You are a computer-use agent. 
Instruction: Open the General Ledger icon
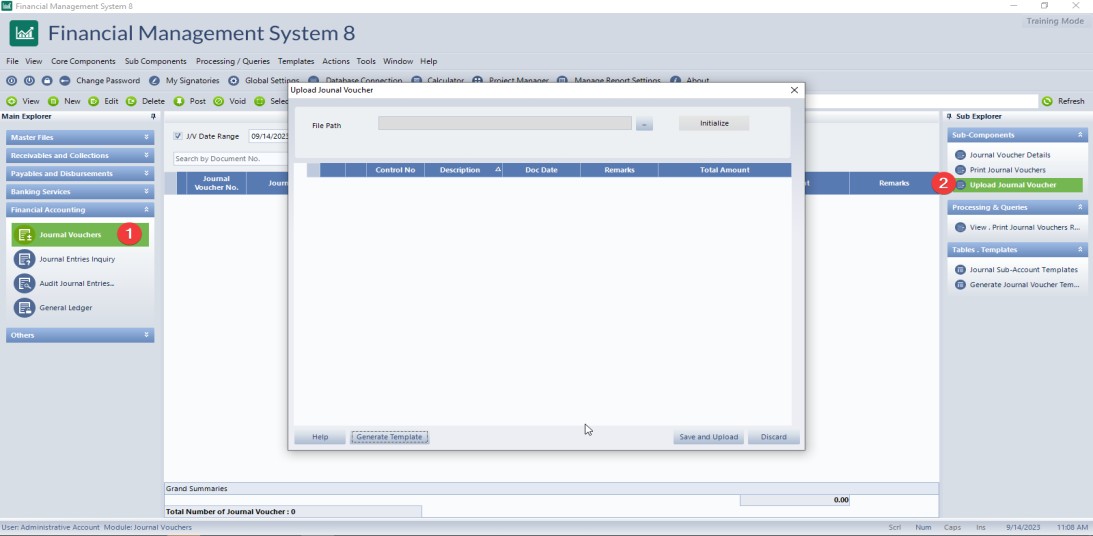25,308
